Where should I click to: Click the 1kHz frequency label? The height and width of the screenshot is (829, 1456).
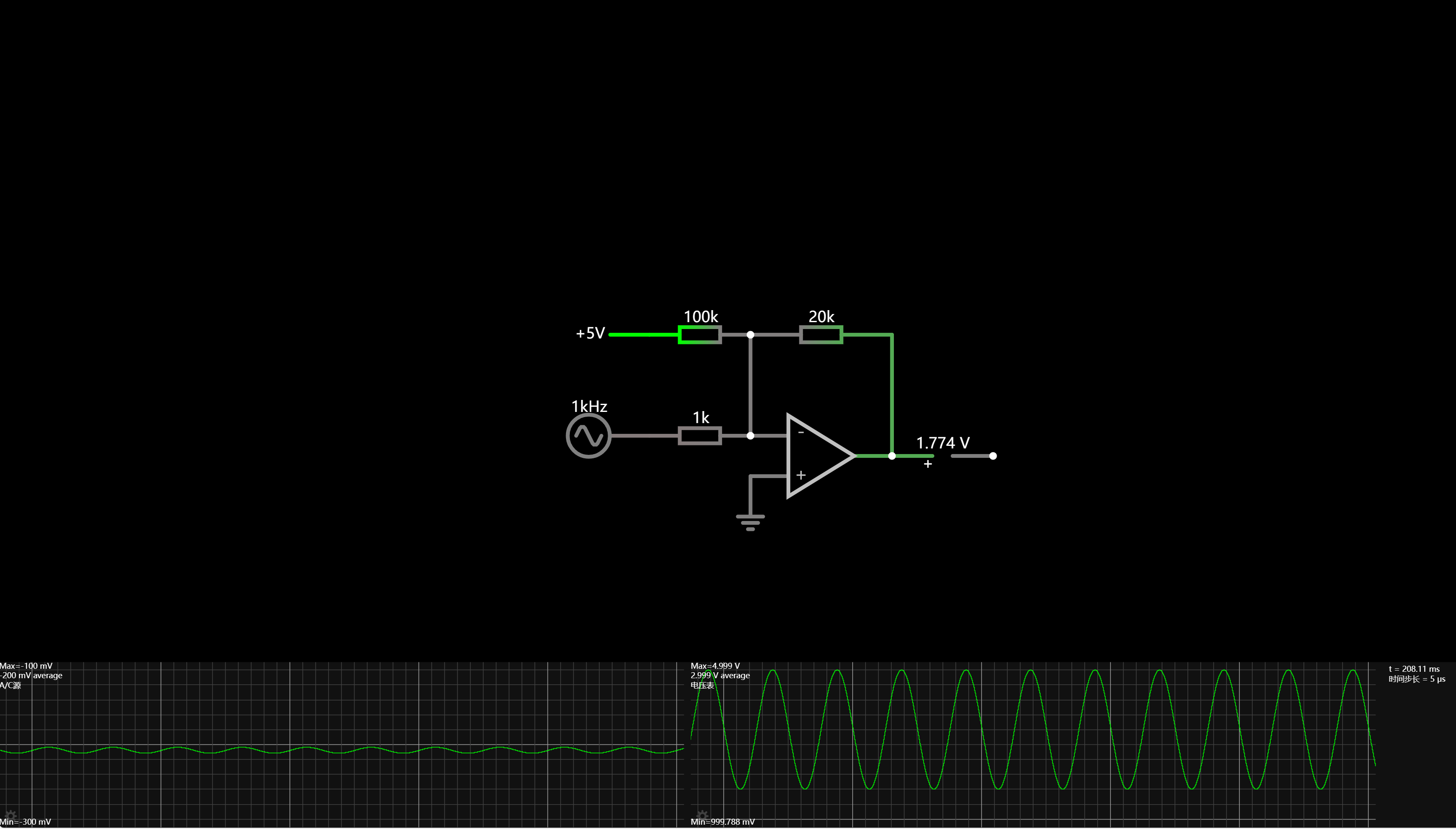589,406
